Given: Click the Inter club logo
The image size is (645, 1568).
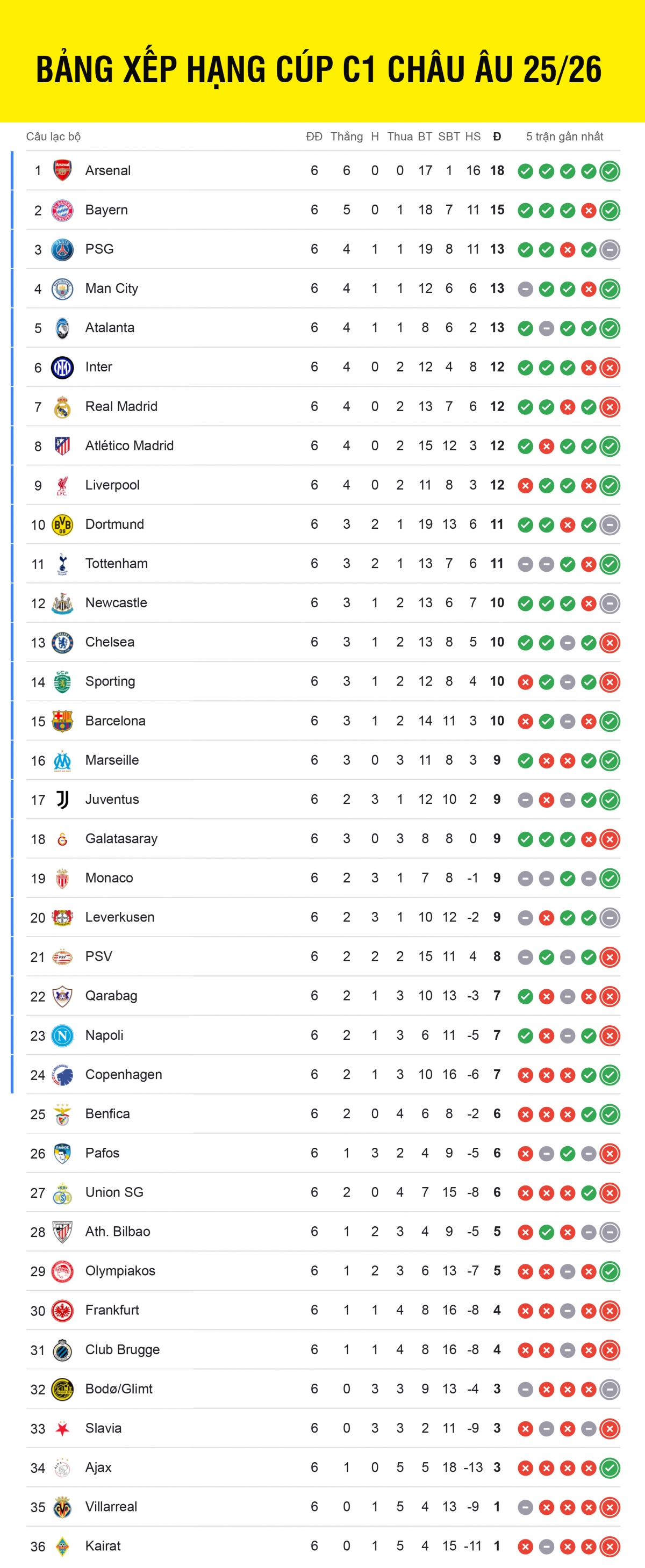Looking at the screenshot, I should click(62, 367).
